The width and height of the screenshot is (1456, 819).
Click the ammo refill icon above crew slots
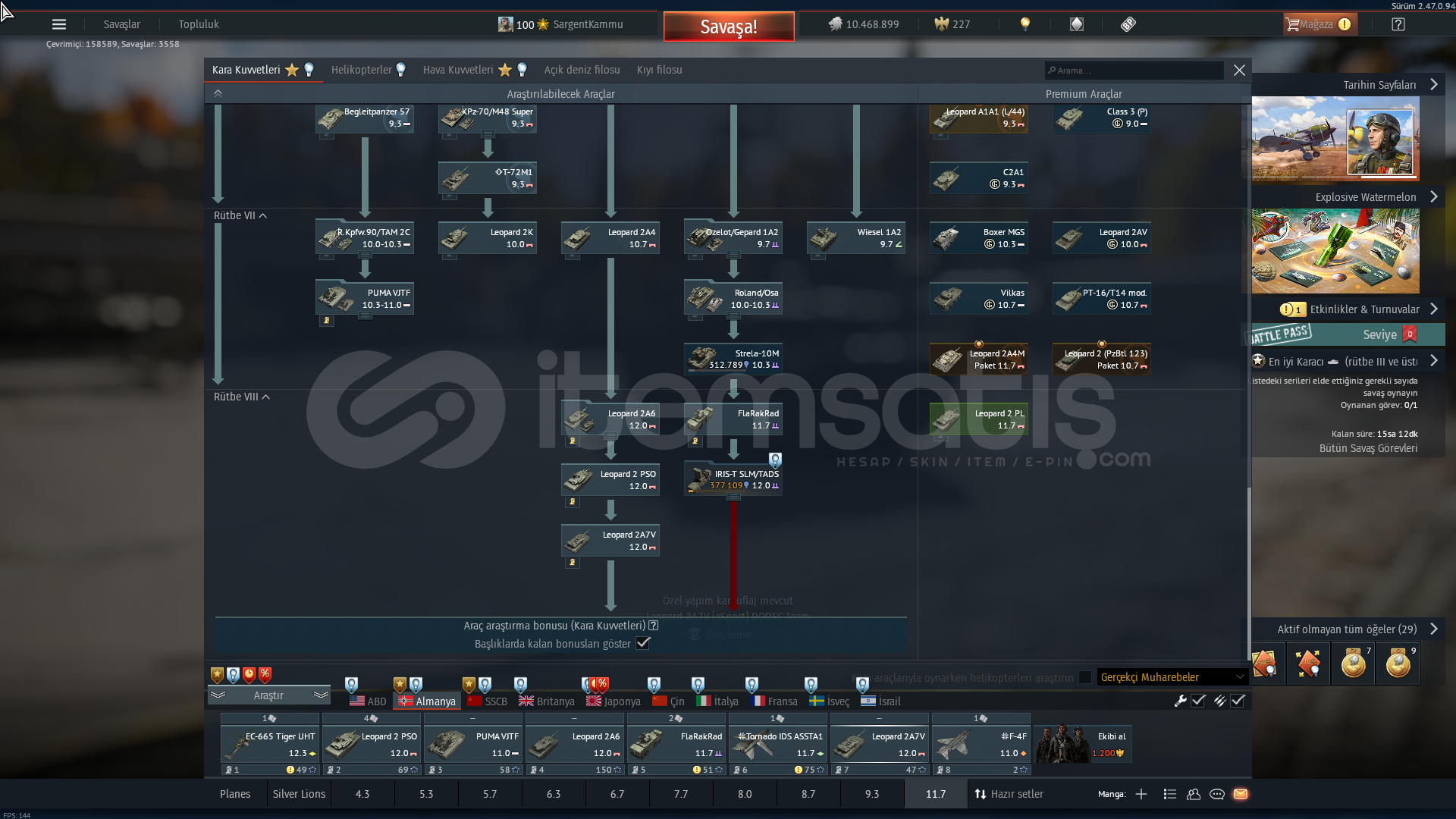(x=1219, y=701)
